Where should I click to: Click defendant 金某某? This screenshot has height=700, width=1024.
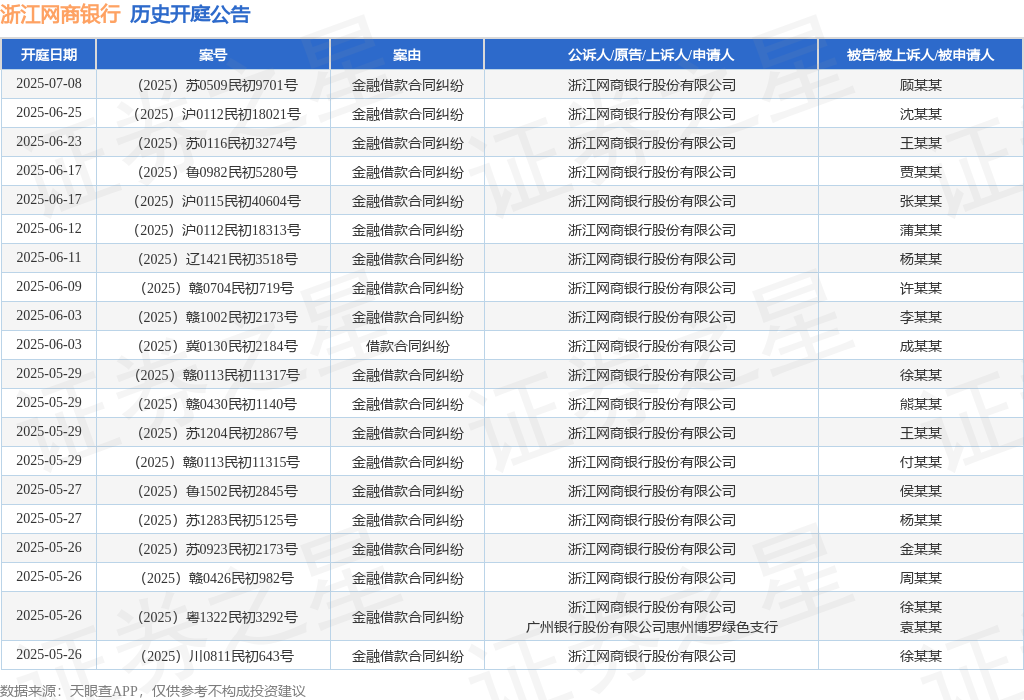(x=921, y=549)
